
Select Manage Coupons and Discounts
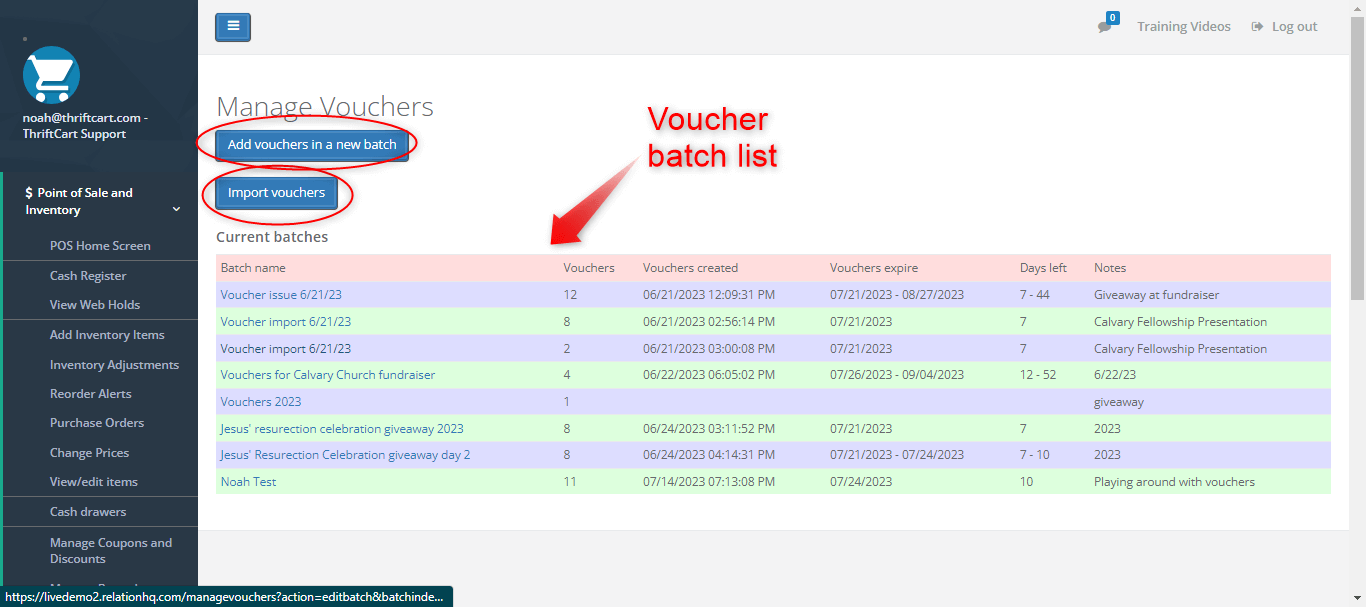[x=112, y=551]
